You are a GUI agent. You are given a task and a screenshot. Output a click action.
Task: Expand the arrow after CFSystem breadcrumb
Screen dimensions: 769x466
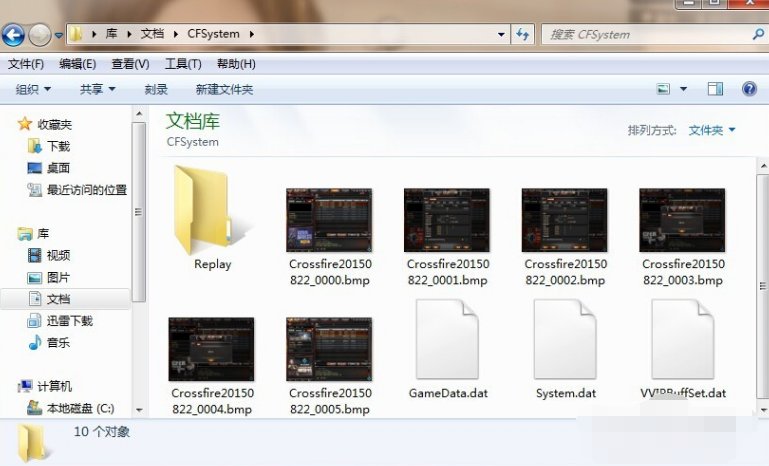pyautogui.click(x=252, y=34)
